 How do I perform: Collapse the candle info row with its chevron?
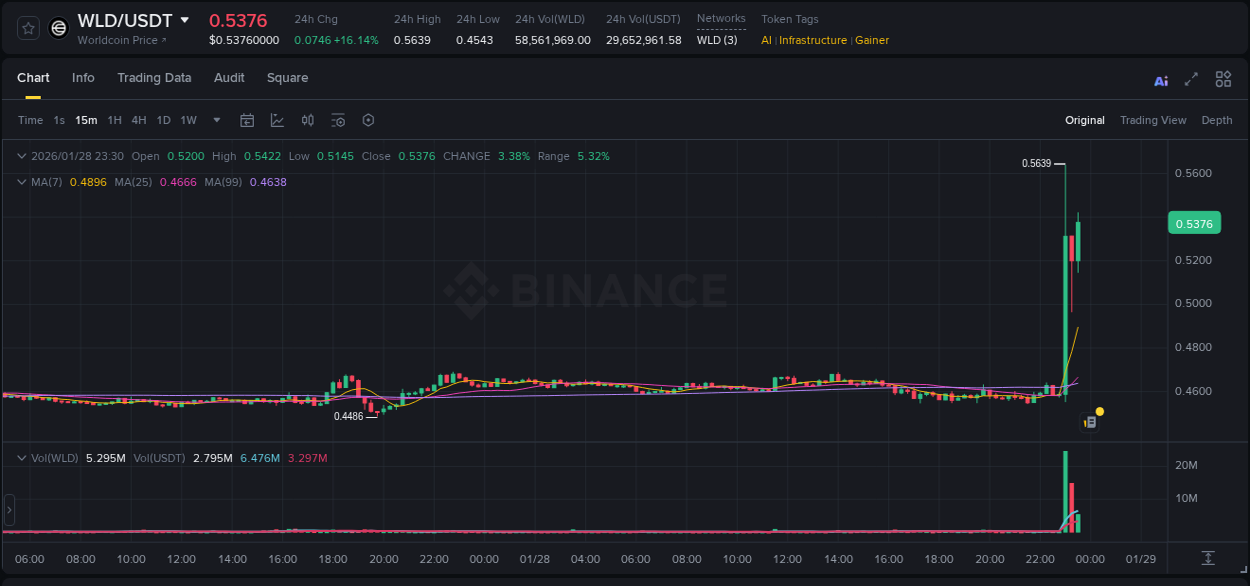[x=20, y=156]
